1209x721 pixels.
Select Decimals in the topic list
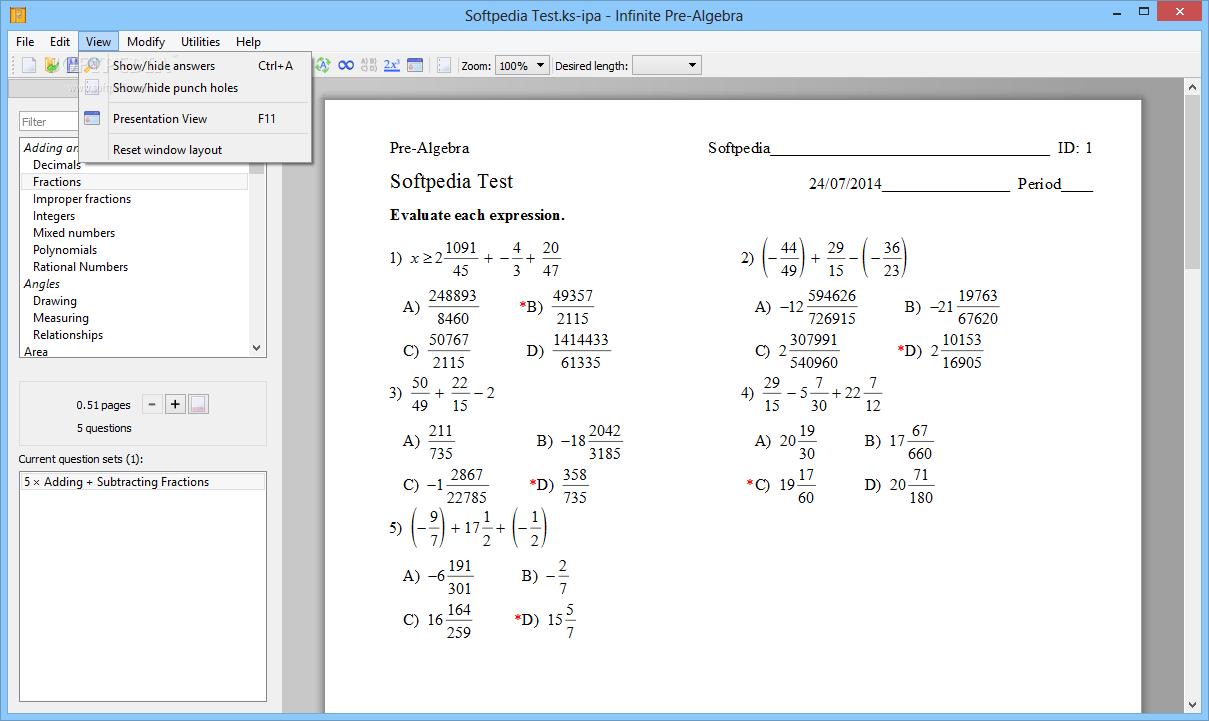(57, 165)
